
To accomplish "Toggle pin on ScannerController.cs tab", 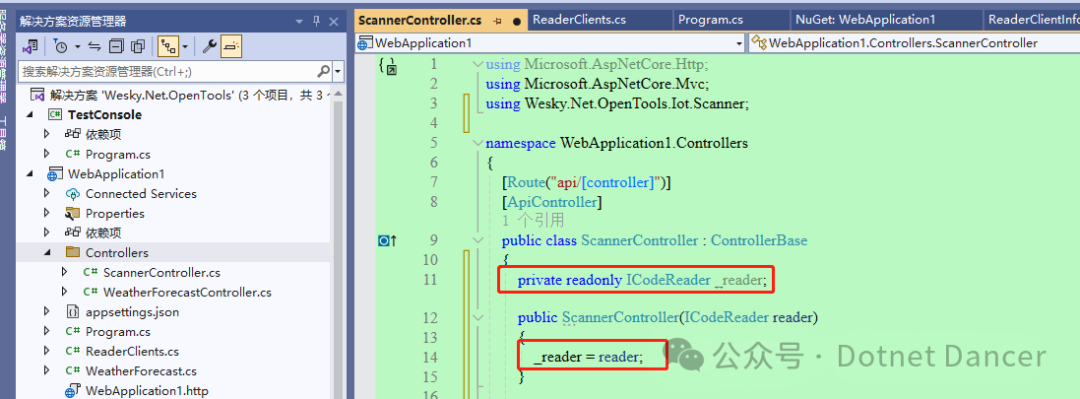I will click(x=498, y=21).
